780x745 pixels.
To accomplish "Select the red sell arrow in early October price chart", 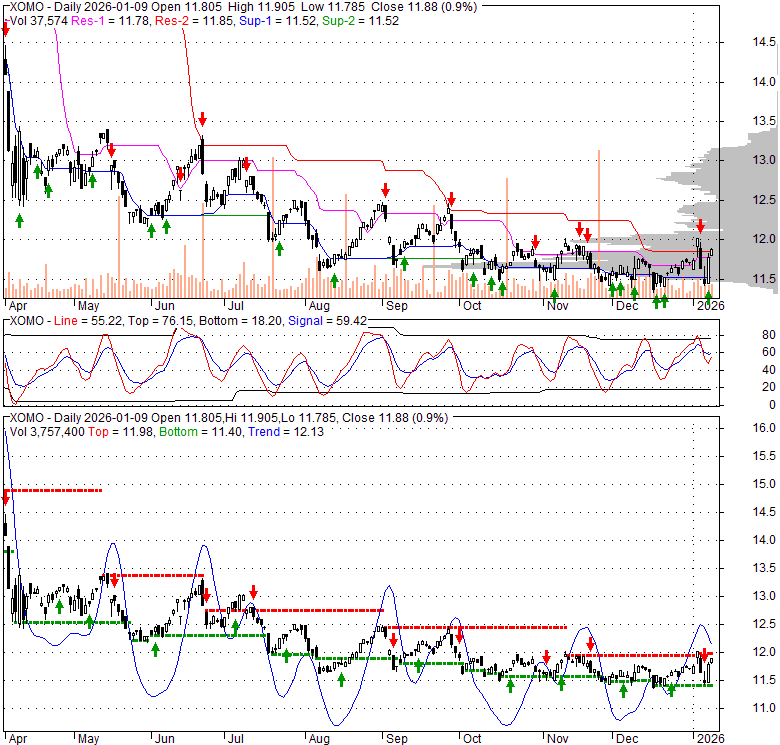I will point(451,199).
